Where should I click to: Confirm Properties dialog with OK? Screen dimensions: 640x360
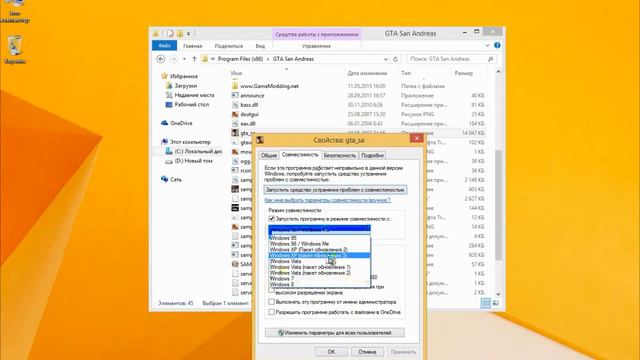pyautogui.click(x=331, y=352)
